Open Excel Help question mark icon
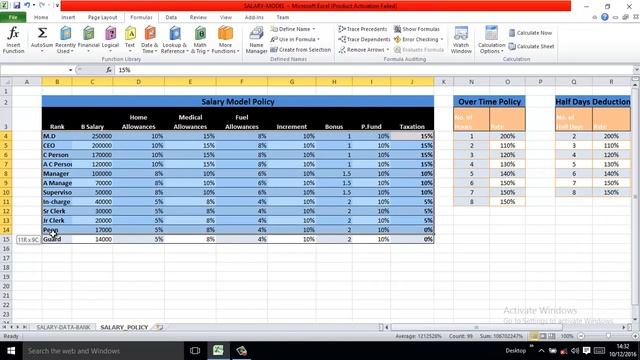Viewport: 640px width, 360px height. point(605,17)
